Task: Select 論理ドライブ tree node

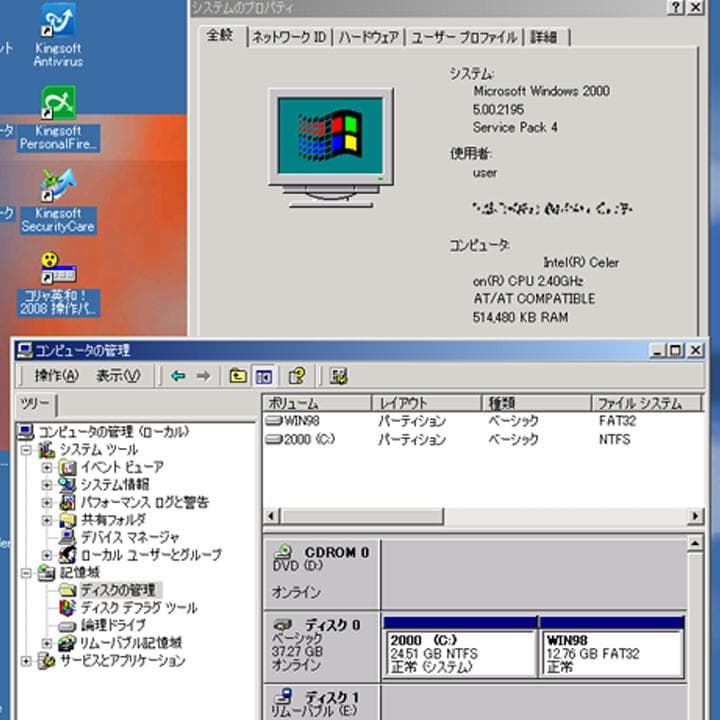Action: click(113, 625)
